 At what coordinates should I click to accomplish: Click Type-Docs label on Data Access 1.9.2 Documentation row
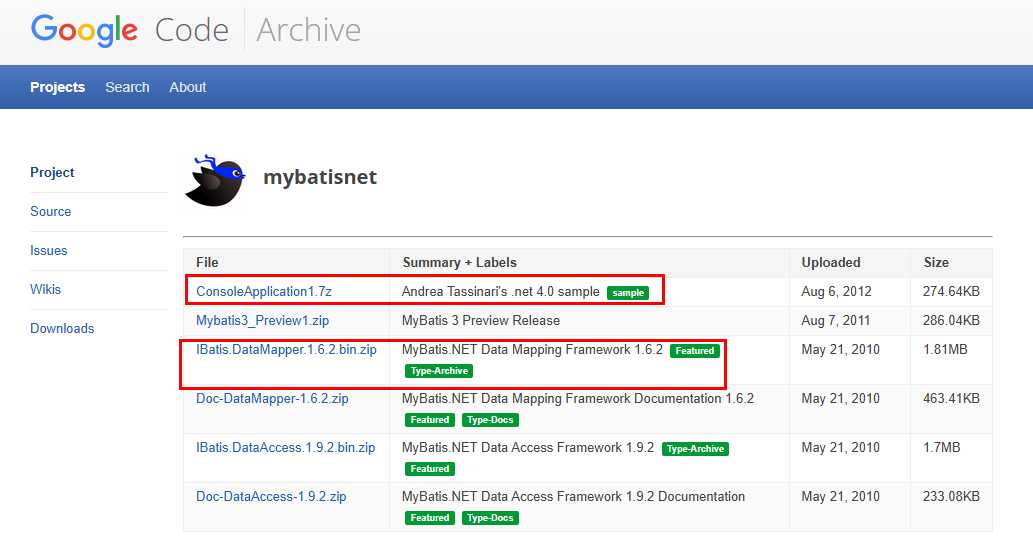coord(490,518)
